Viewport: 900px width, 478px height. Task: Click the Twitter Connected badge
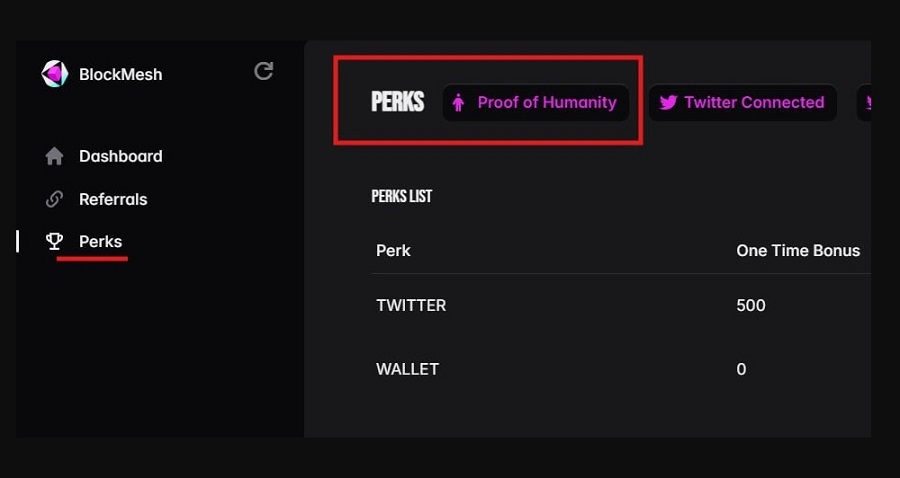[x=742, y=103]
